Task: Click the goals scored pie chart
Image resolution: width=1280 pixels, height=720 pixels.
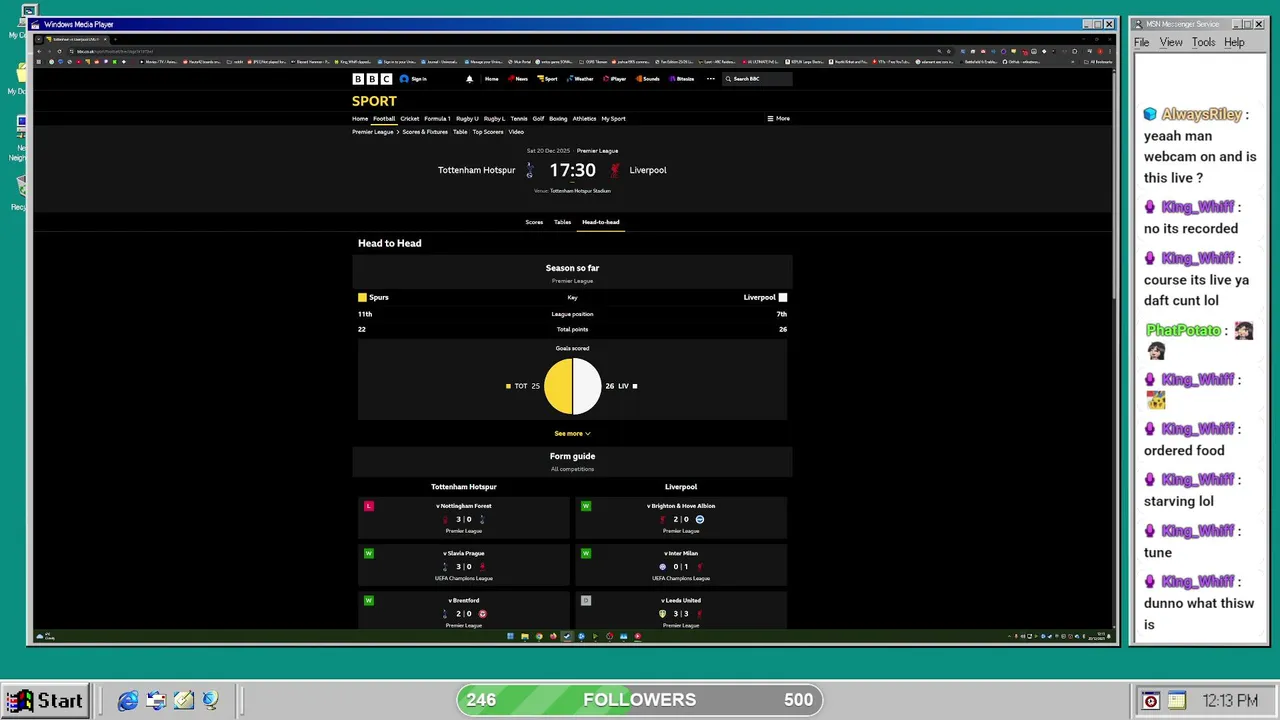Action: pos(573,386)
